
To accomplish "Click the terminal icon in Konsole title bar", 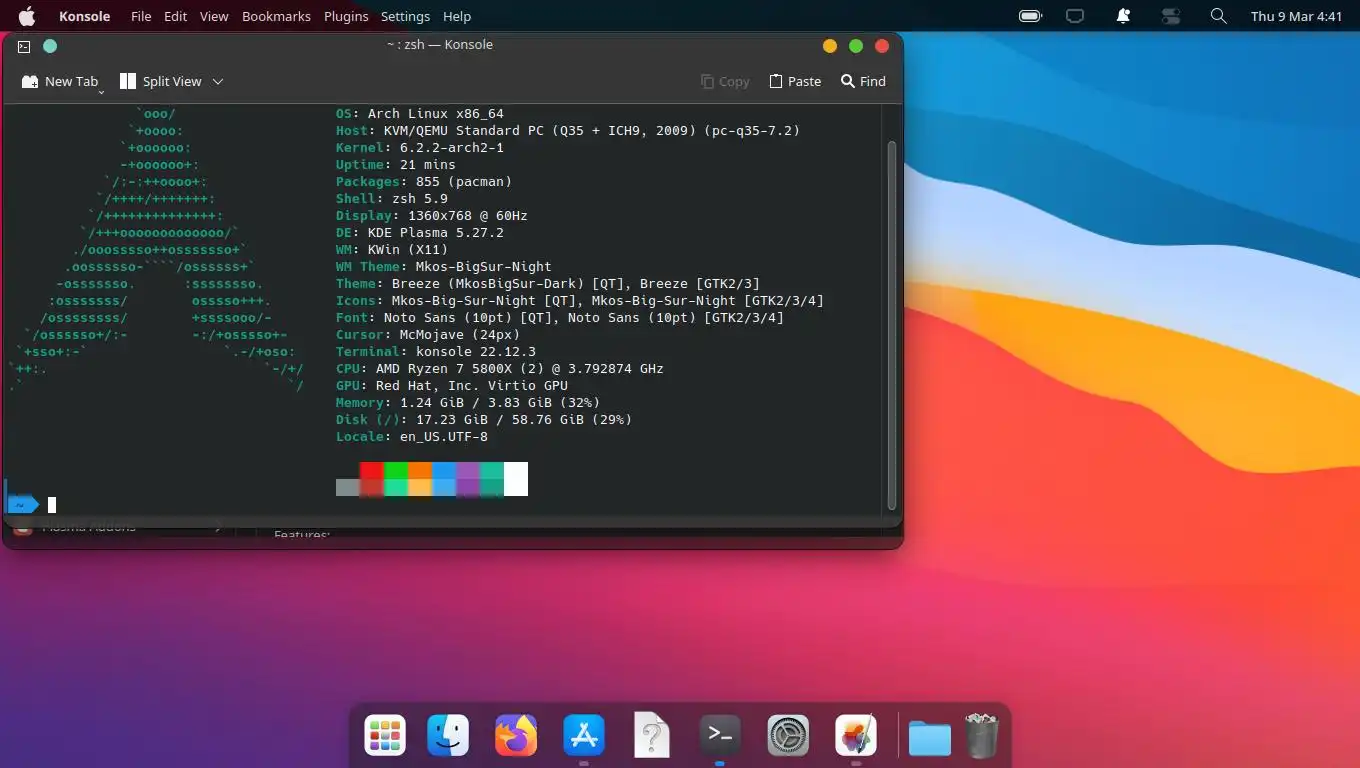I will tap(24, 46).
